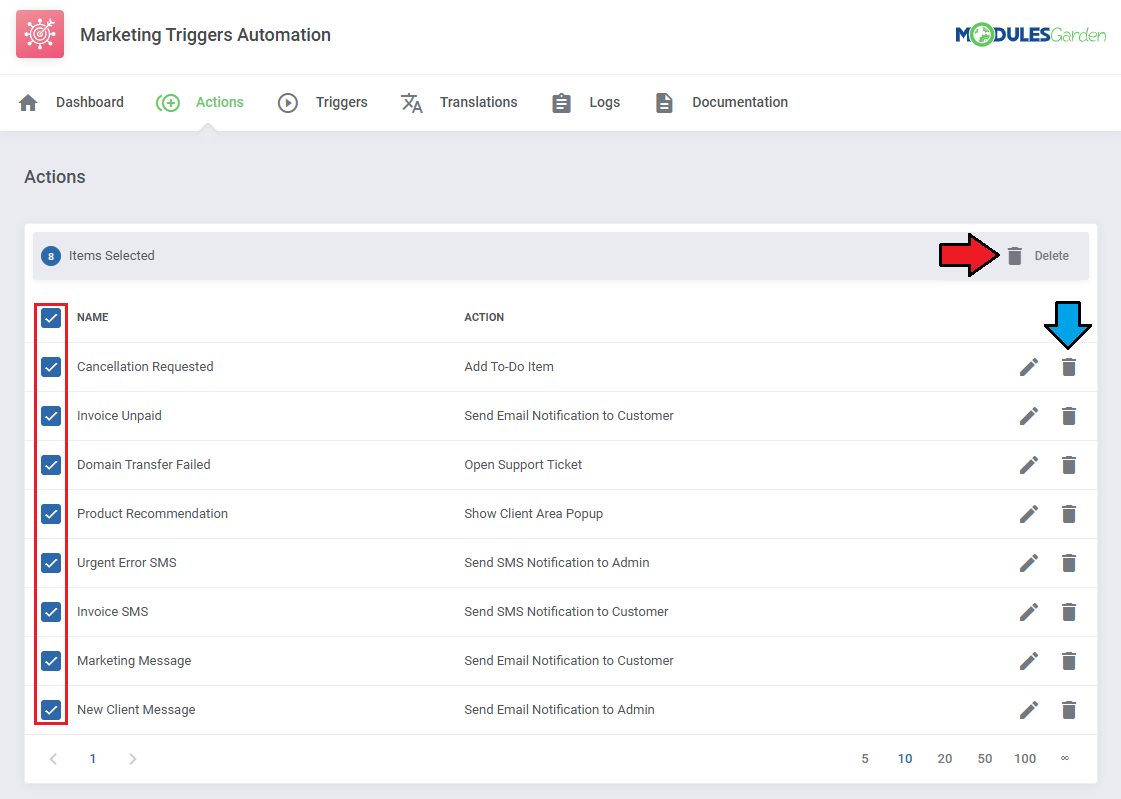Delete the Product Recommendation action
This screenshot has height=799, width=1121.
1069,514
